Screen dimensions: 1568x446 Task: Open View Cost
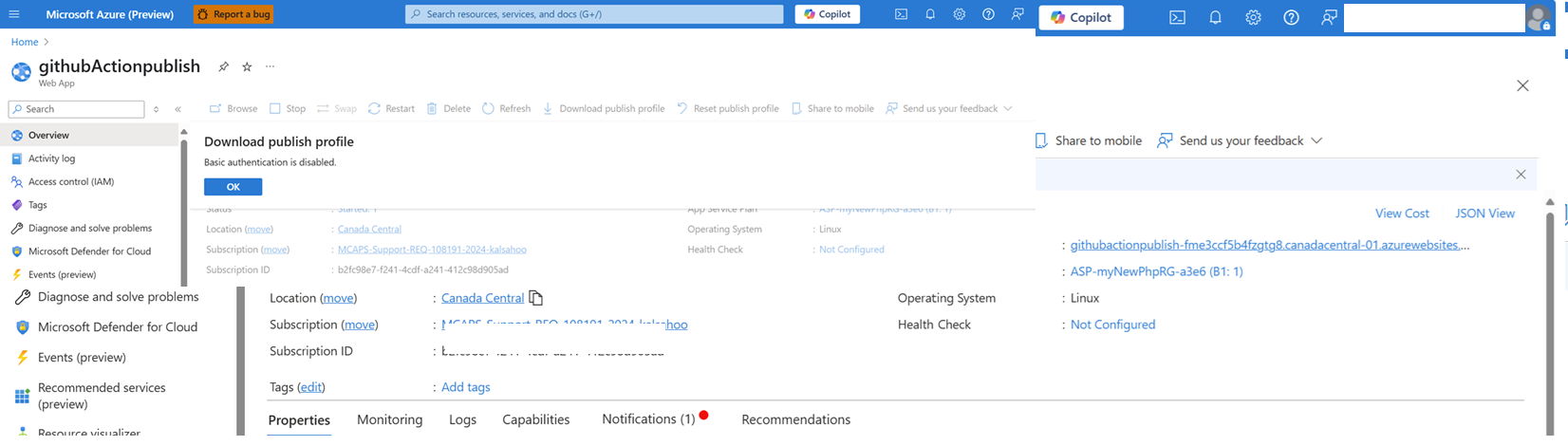click(x=1402, y=214)
